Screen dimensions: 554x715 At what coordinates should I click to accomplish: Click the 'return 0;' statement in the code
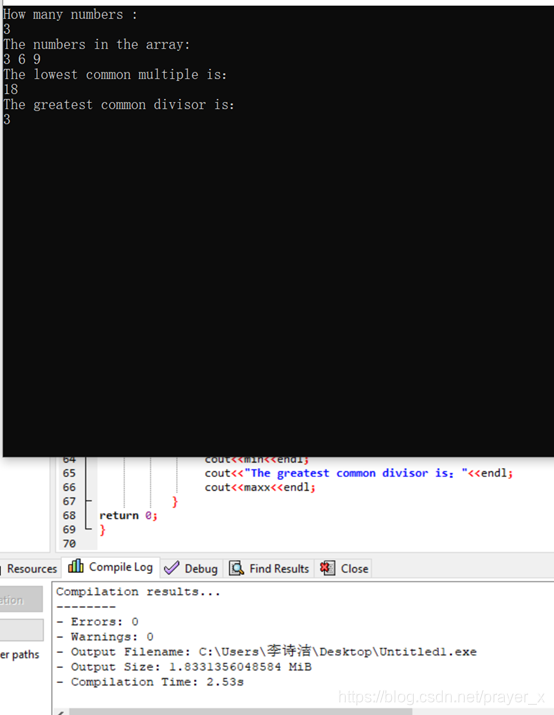128,515
